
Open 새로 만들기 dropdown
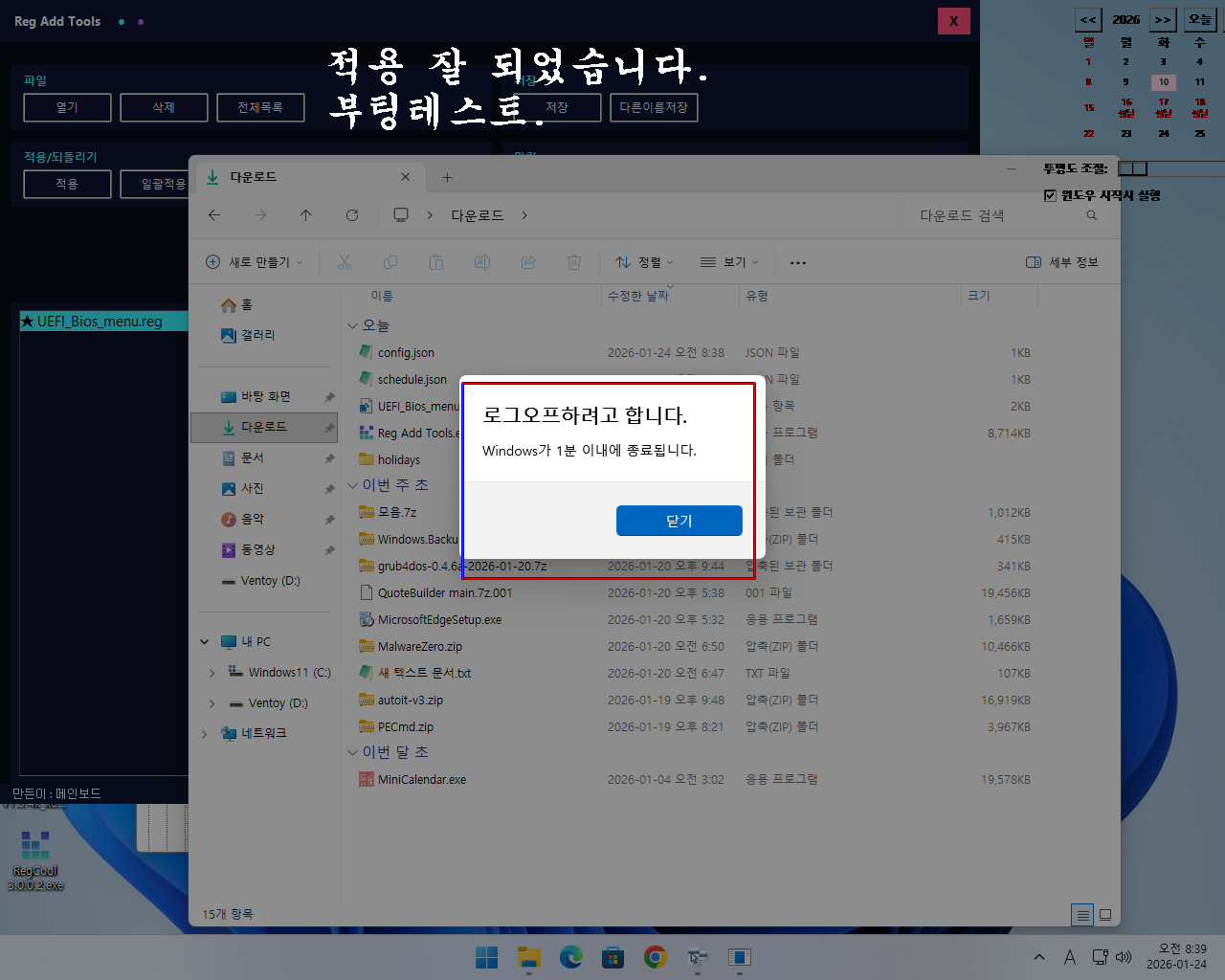click(x=255, y=262)
